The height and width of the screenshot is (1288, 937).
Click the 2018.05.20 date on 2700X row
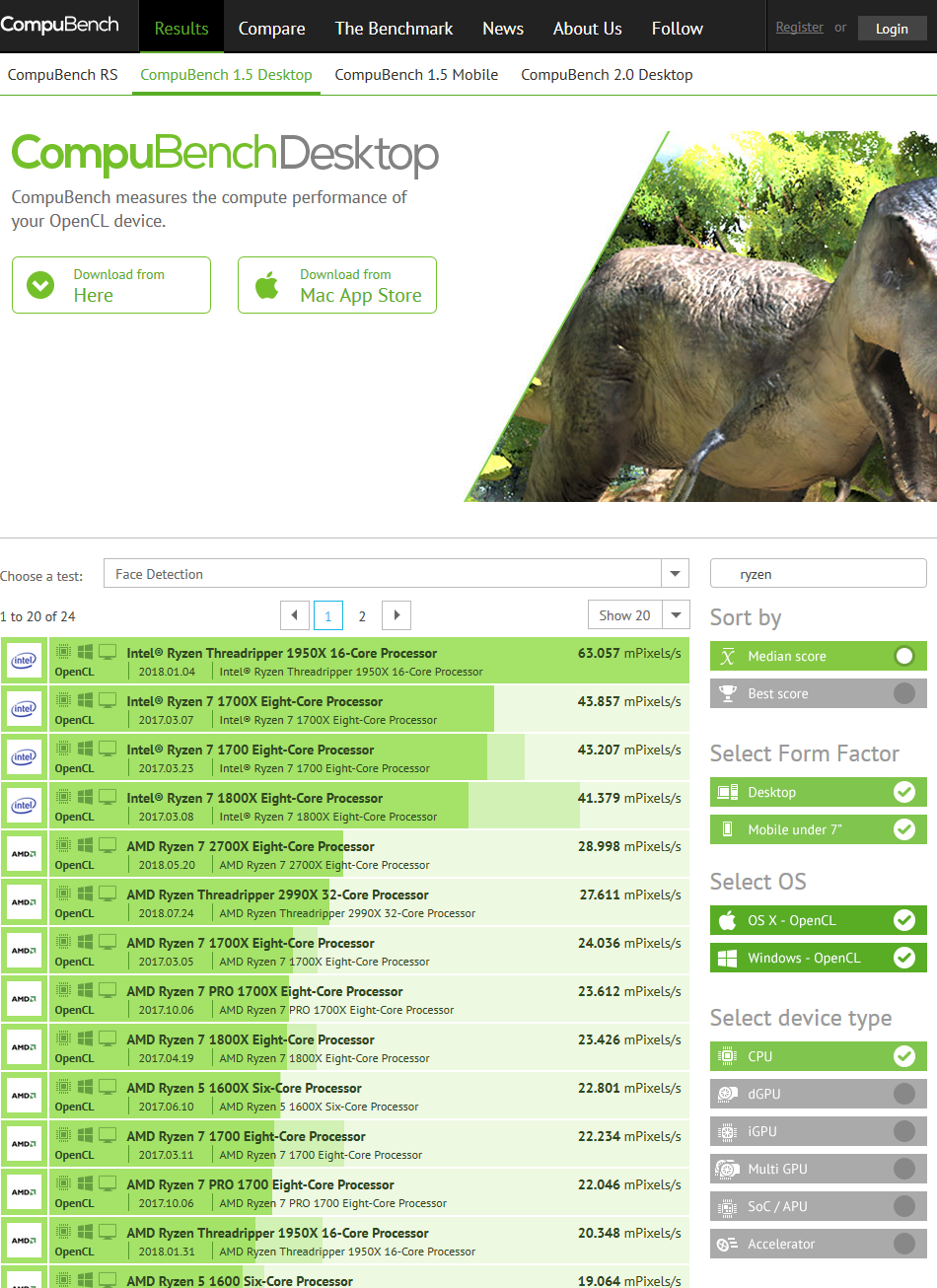[x=167, y=865]
